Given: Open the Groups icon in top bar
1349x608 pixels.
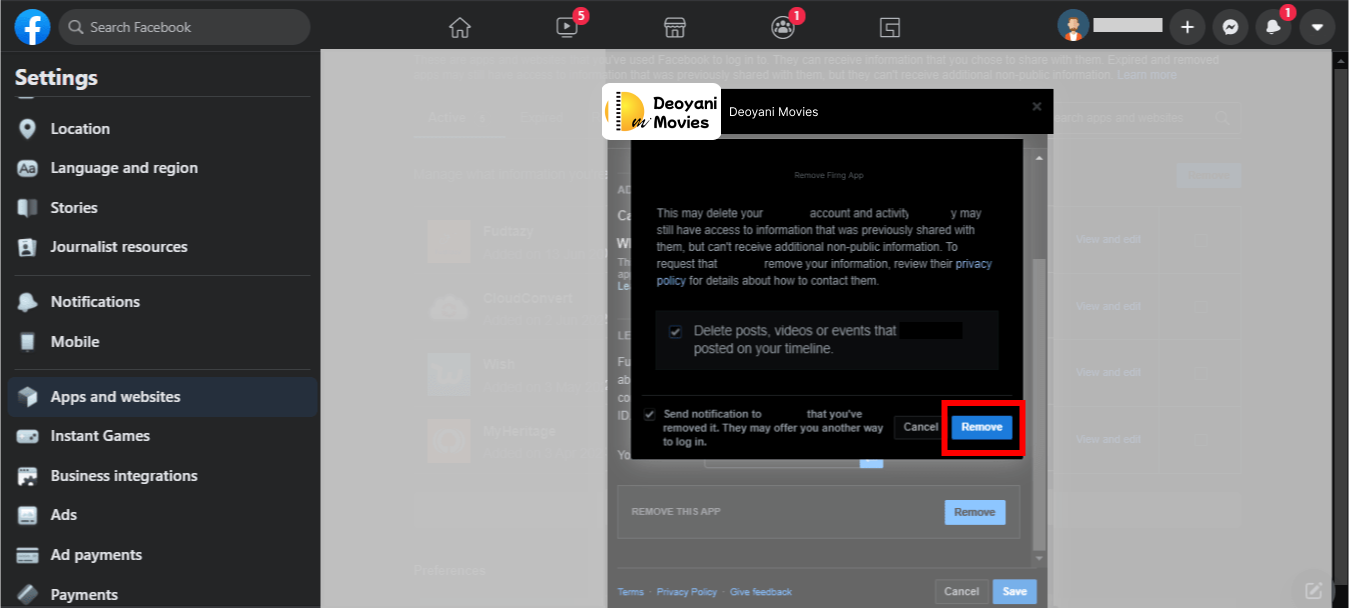Looking at the screenshot, I should point(782,27).
